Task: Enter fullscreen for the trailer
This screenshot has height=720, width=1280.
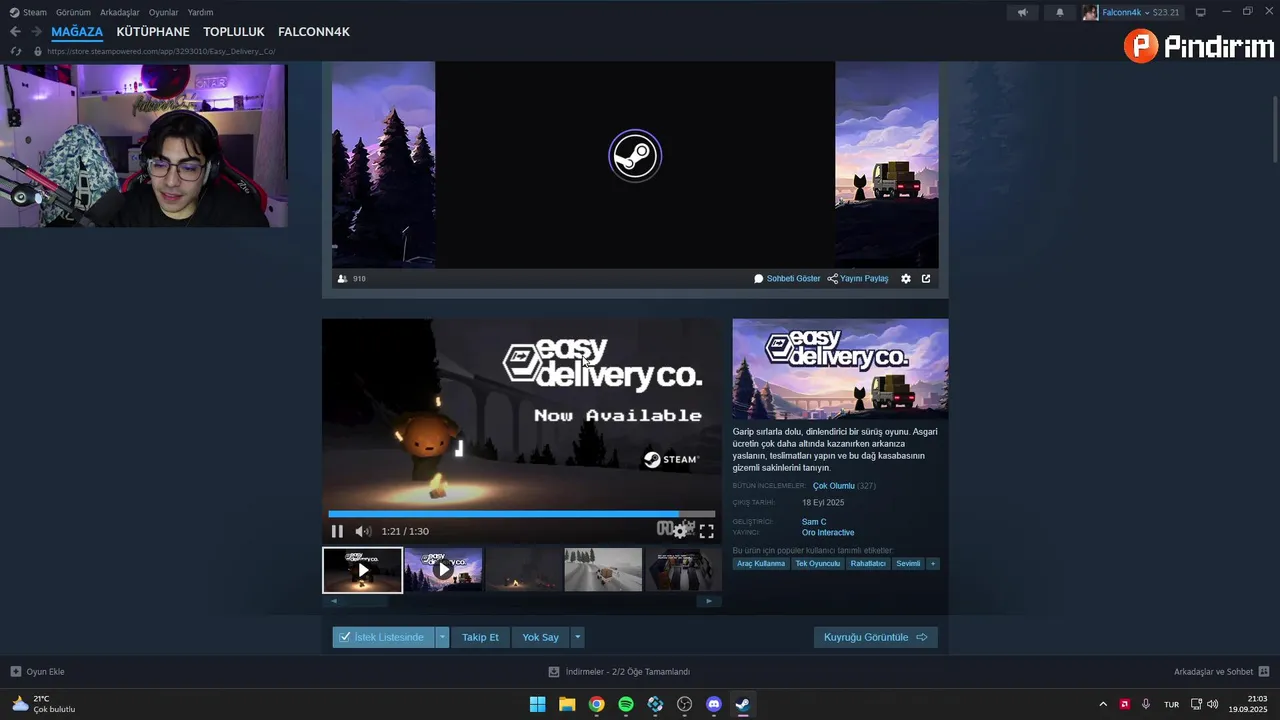Action: coord(706,531)
